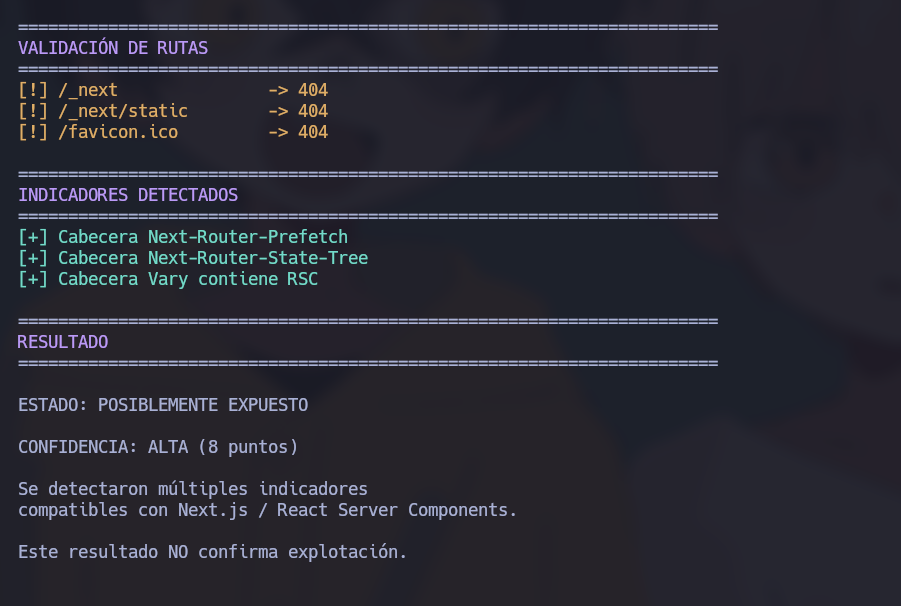Click the warning marker before /favicon.ico
Viewport: 901px width, 606px height.
[x=33, y=132]
